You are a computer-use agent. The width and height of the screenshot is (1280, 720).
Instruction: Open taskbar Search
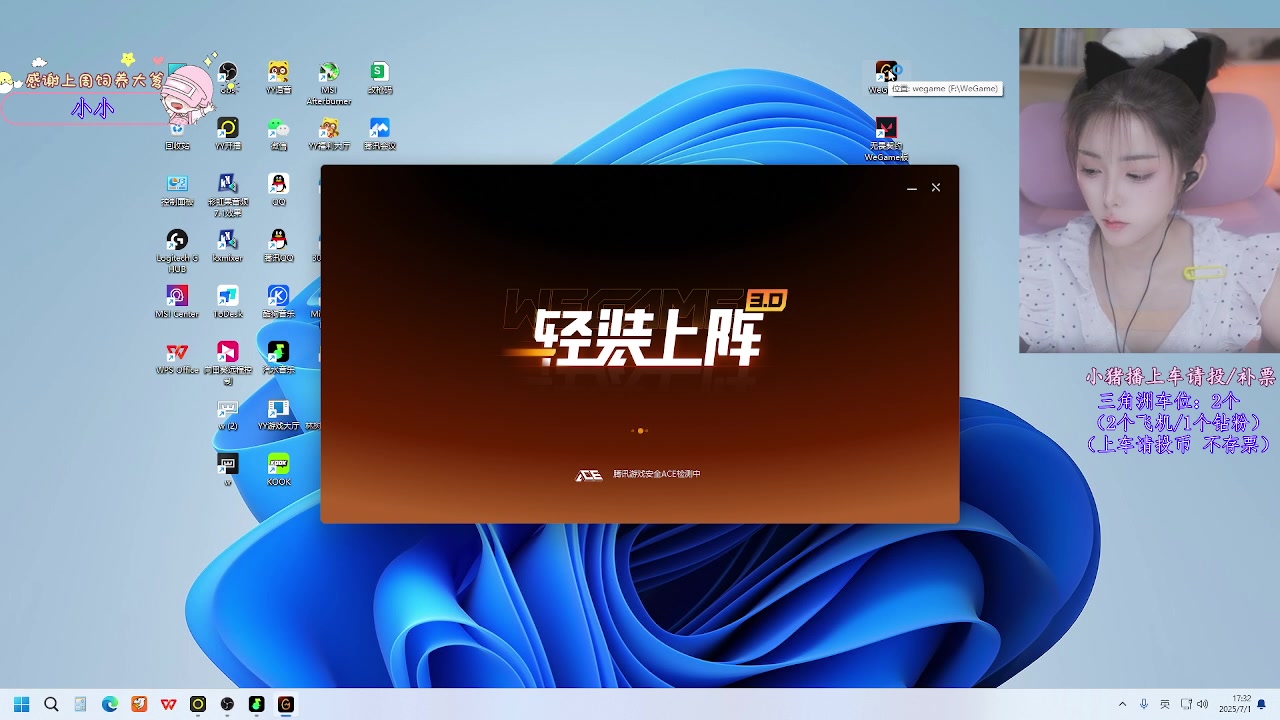tap(51, 704)
